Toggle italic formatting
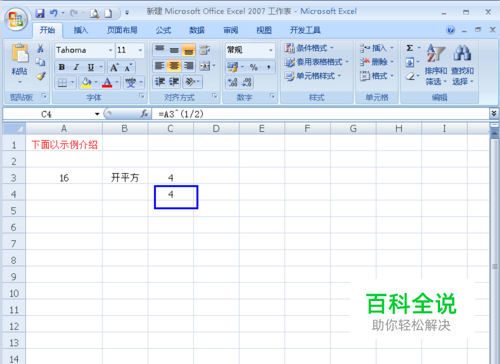 76,67
